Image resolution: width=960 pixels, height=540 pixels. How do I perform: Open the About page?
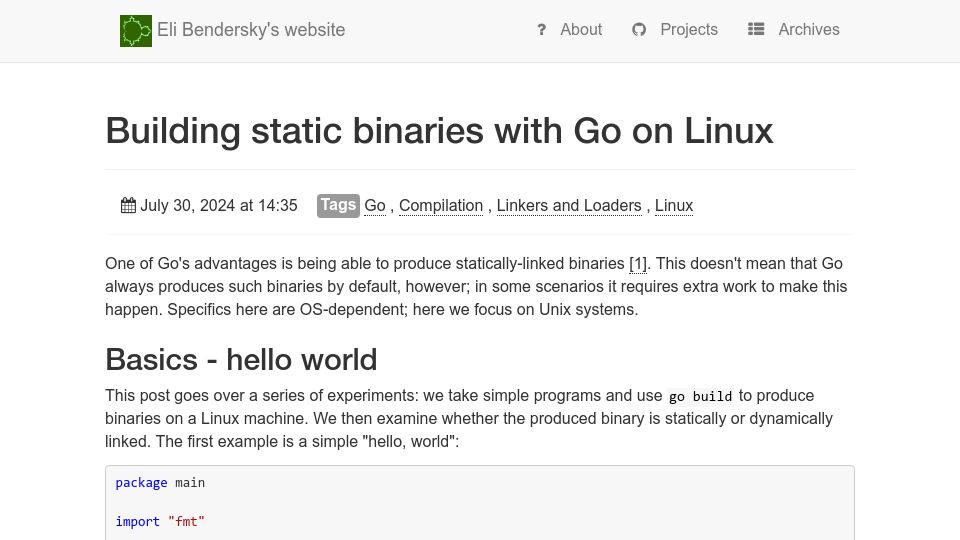[581, 29]
